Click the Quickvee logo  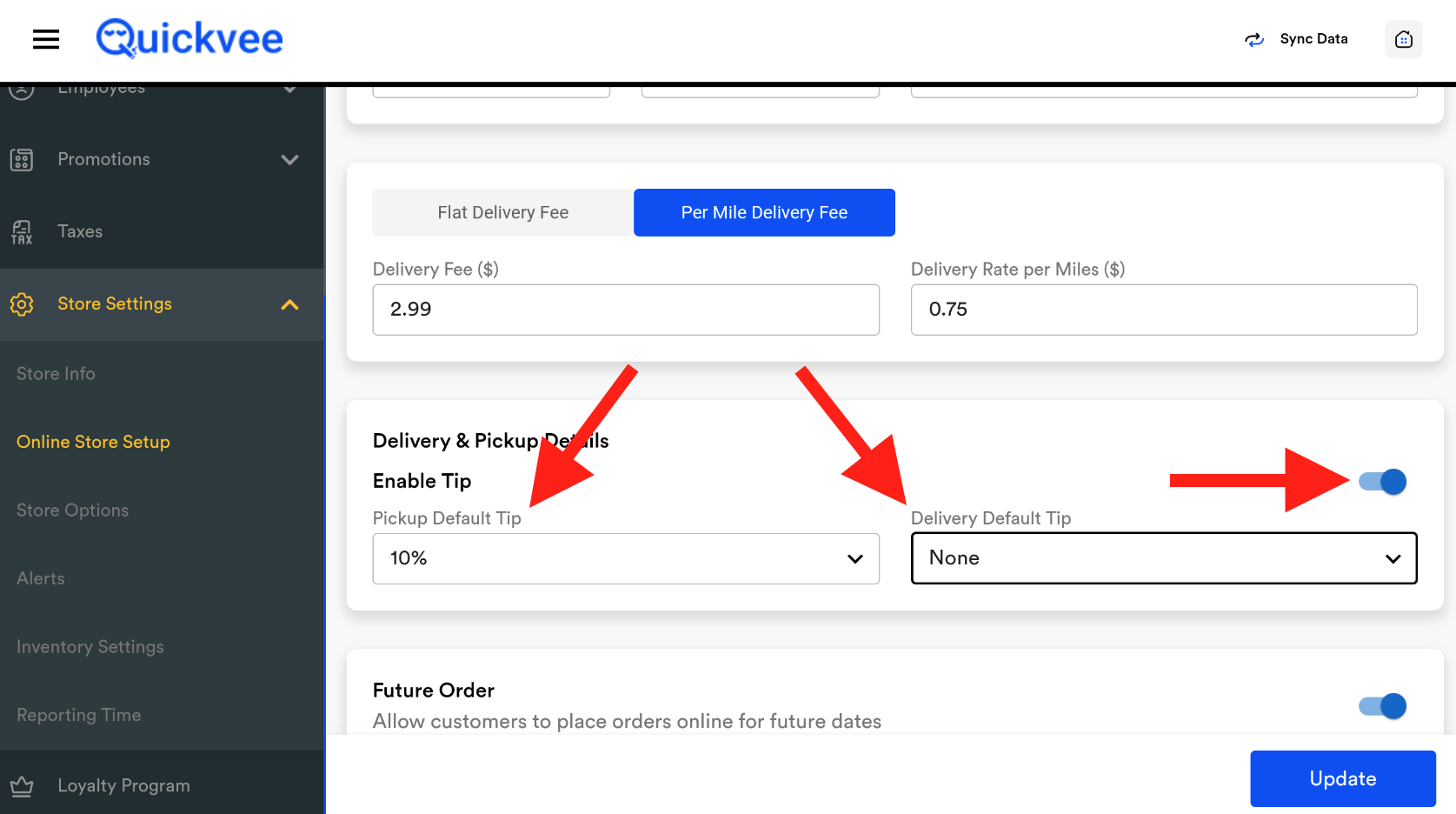[x=189, y=39]
